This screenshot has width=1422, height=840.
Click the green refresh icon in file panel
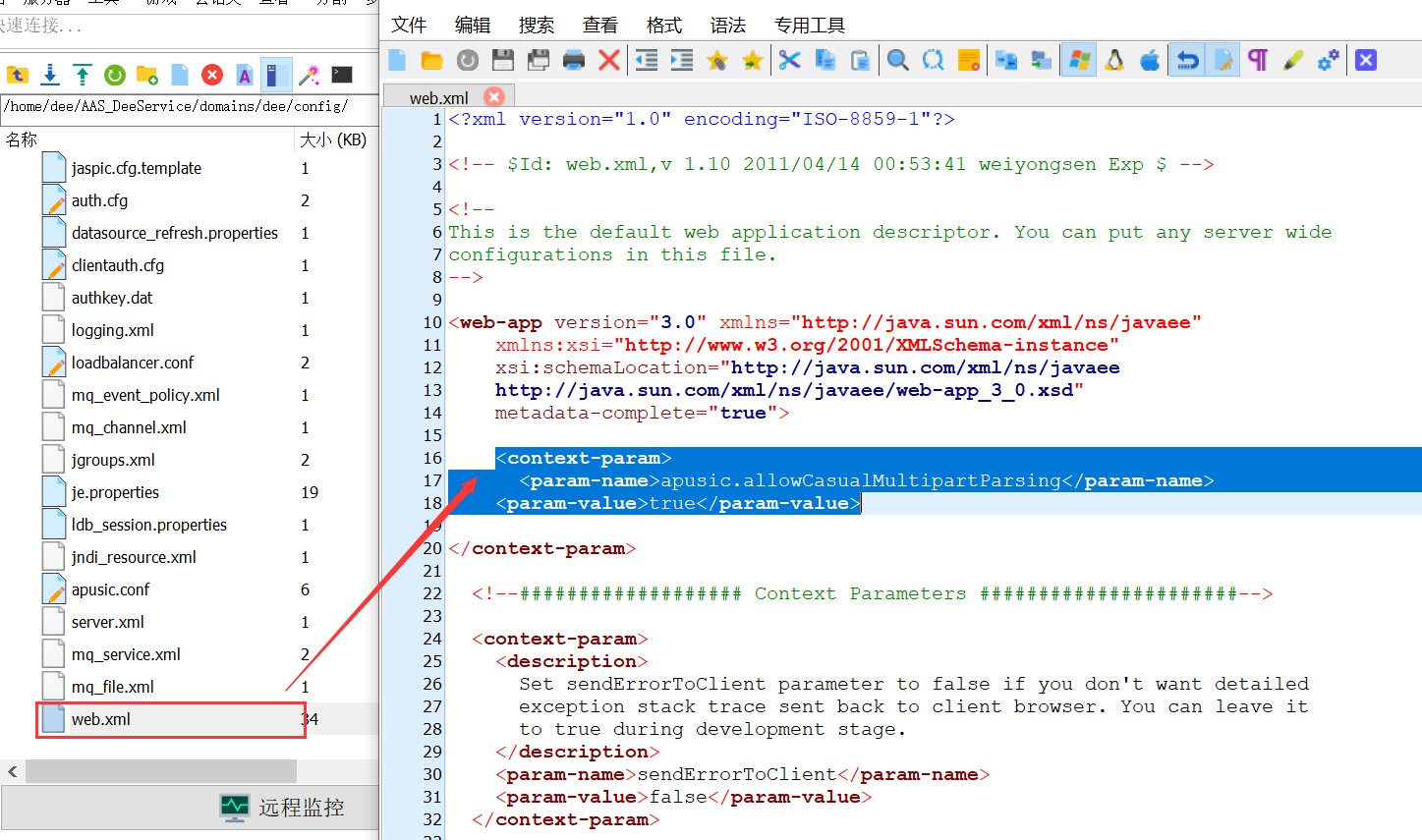(115, 75)
